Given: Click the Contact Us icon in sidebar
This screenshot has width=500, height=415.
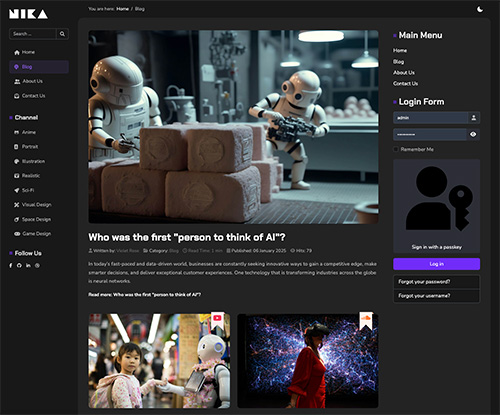Looking at the screenshot, I should (16, 96).
